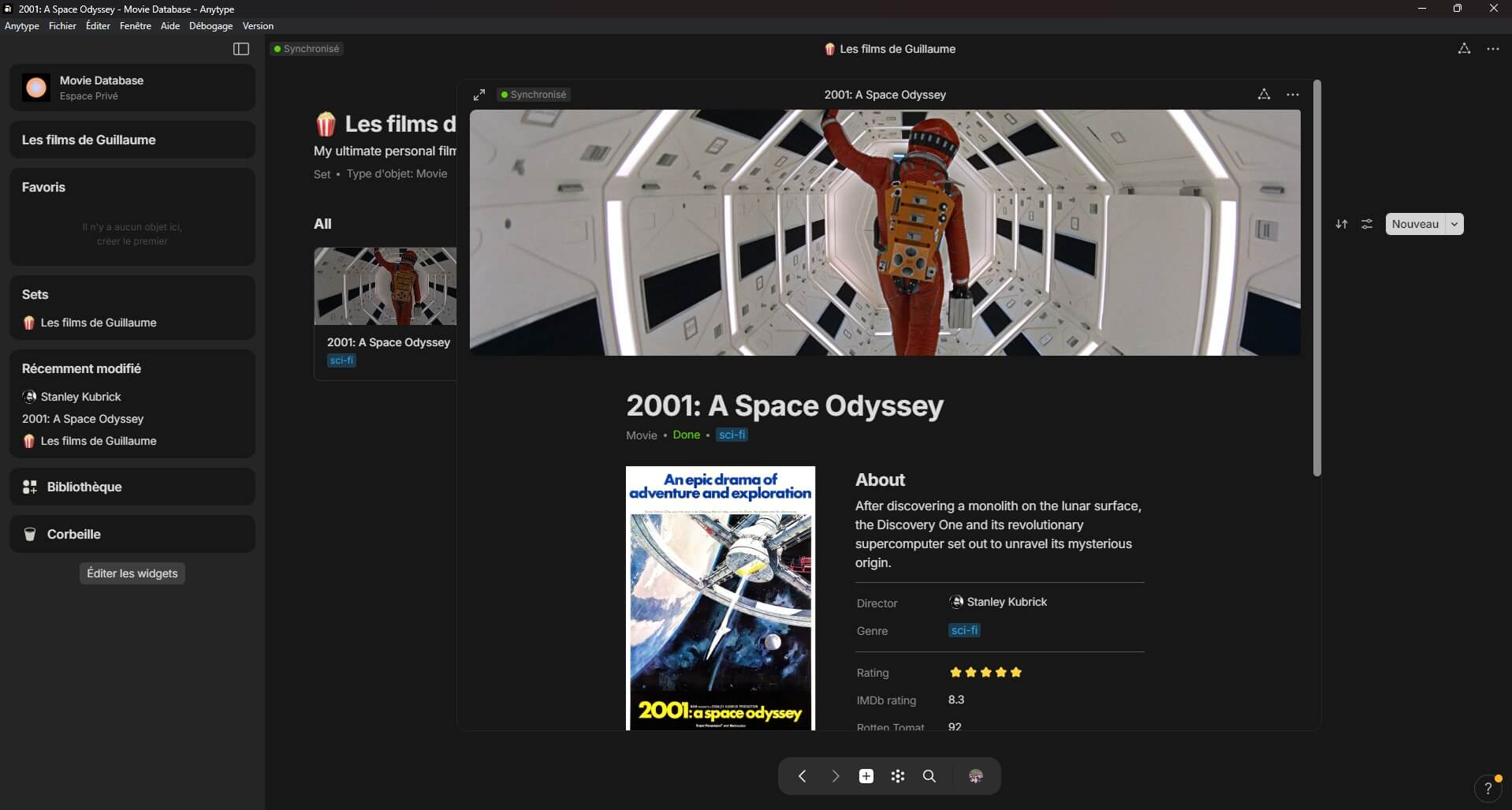Open the Anytype menu

pyautogui.click(x=22, y=26)
